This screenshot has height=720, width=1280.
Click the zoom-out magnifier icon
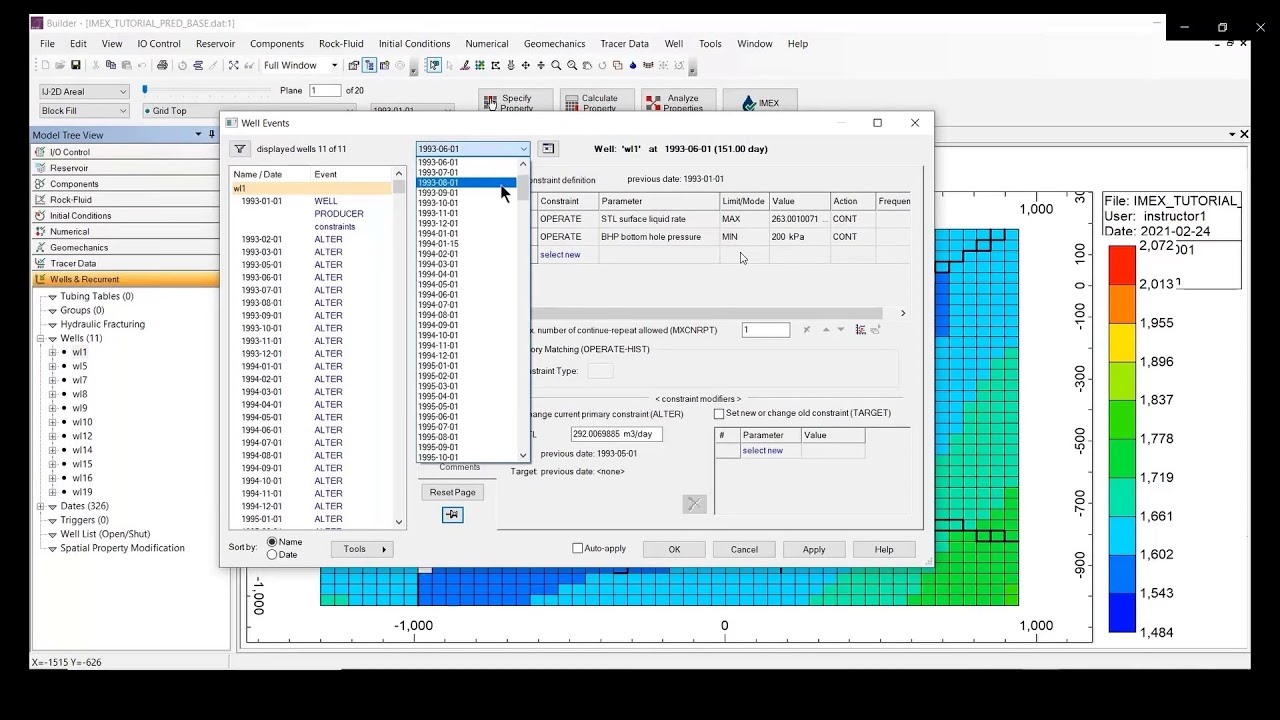click(572, 66)
